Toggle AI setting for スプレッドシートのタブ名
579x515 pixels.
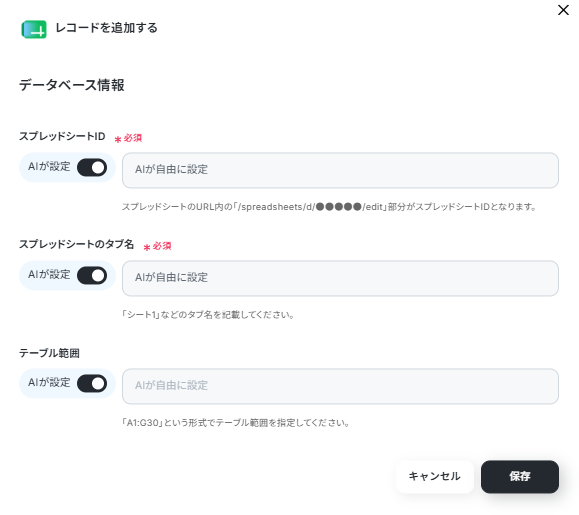pos(92,275)
